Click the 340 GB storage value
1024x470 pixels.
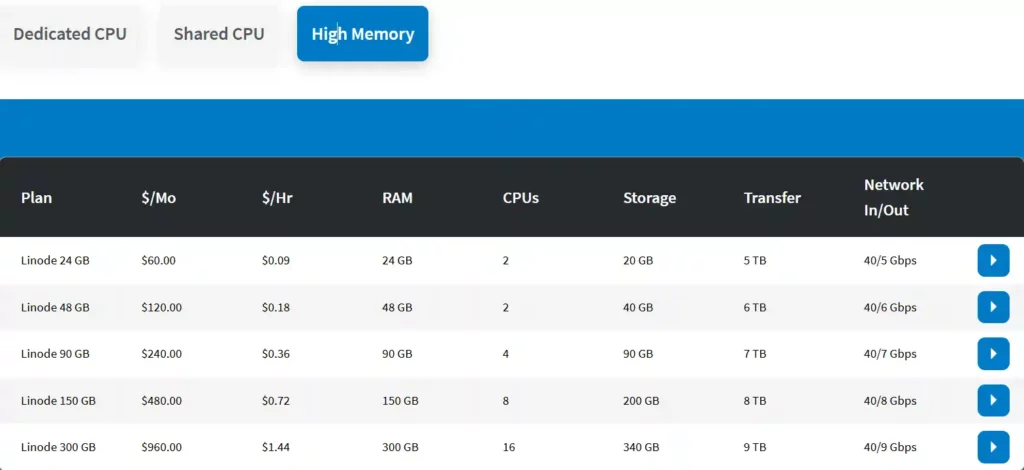(x=641, y=448)
